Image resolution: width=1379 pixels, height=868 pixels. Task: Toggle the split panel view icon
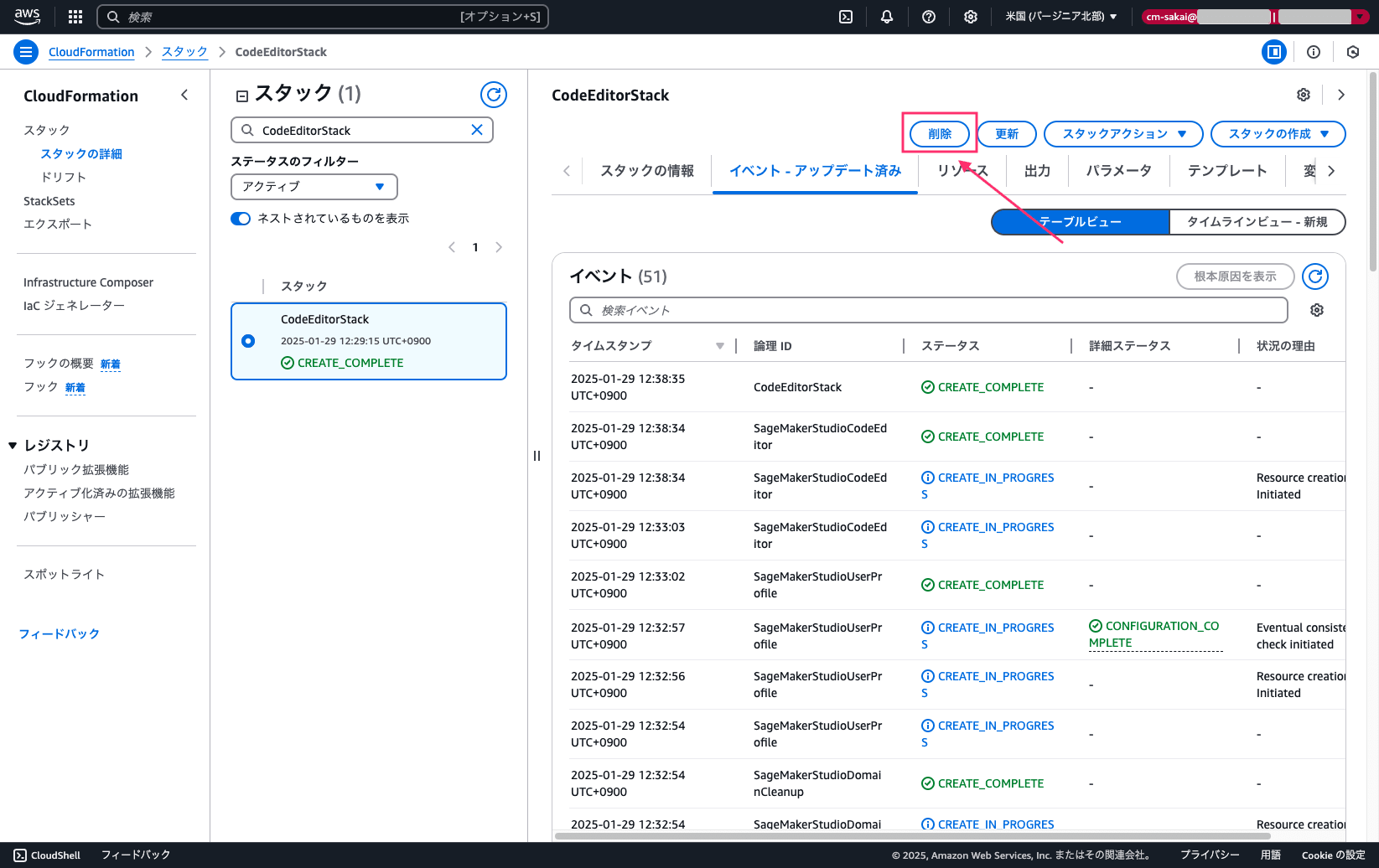click(1274, 52)
